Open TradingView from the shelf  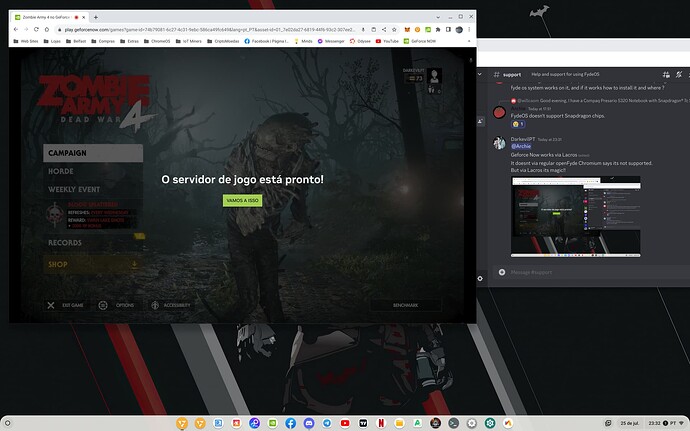(363, 423)
